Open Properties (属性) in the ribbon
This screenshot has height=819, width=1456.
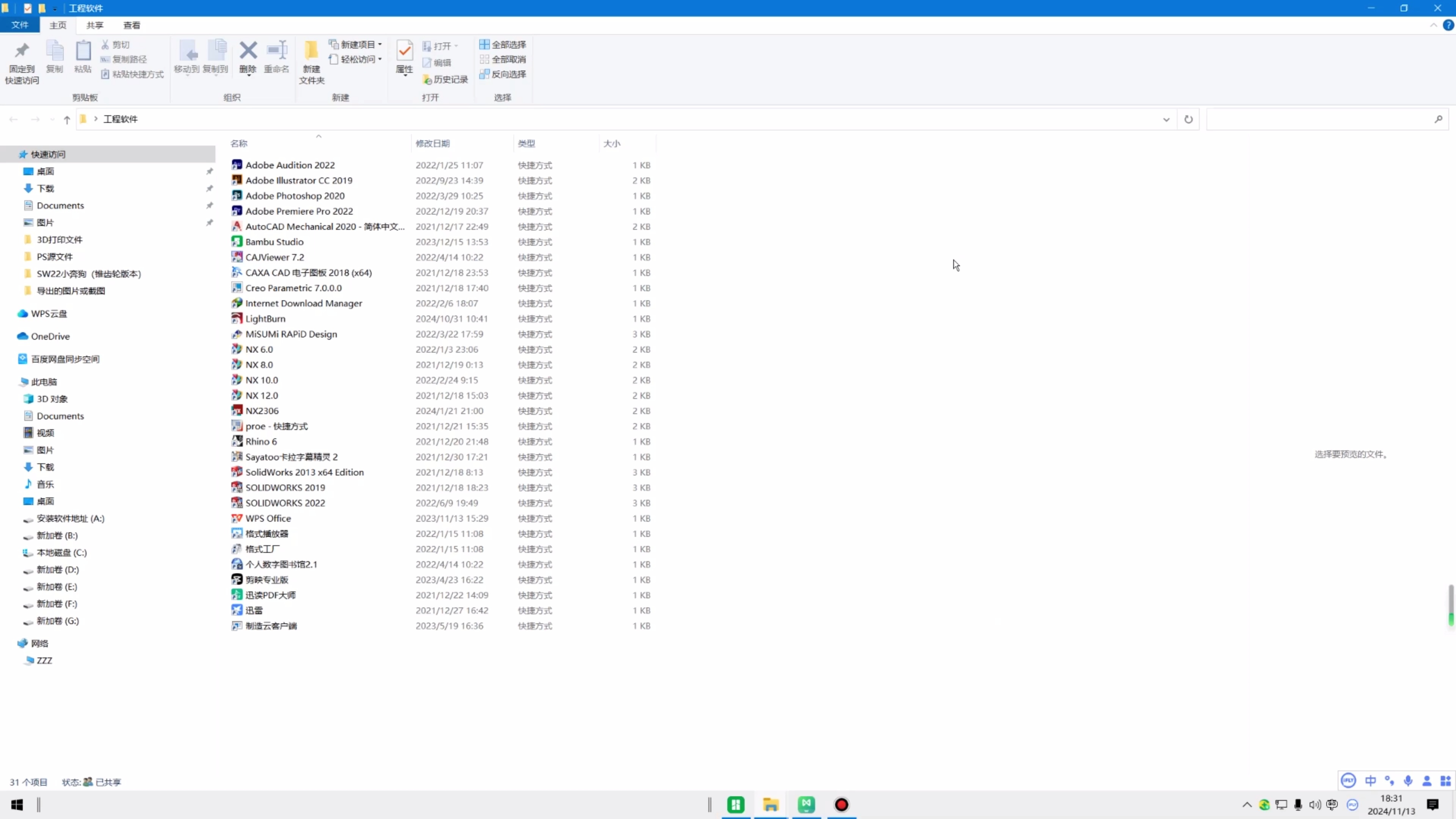404,56
